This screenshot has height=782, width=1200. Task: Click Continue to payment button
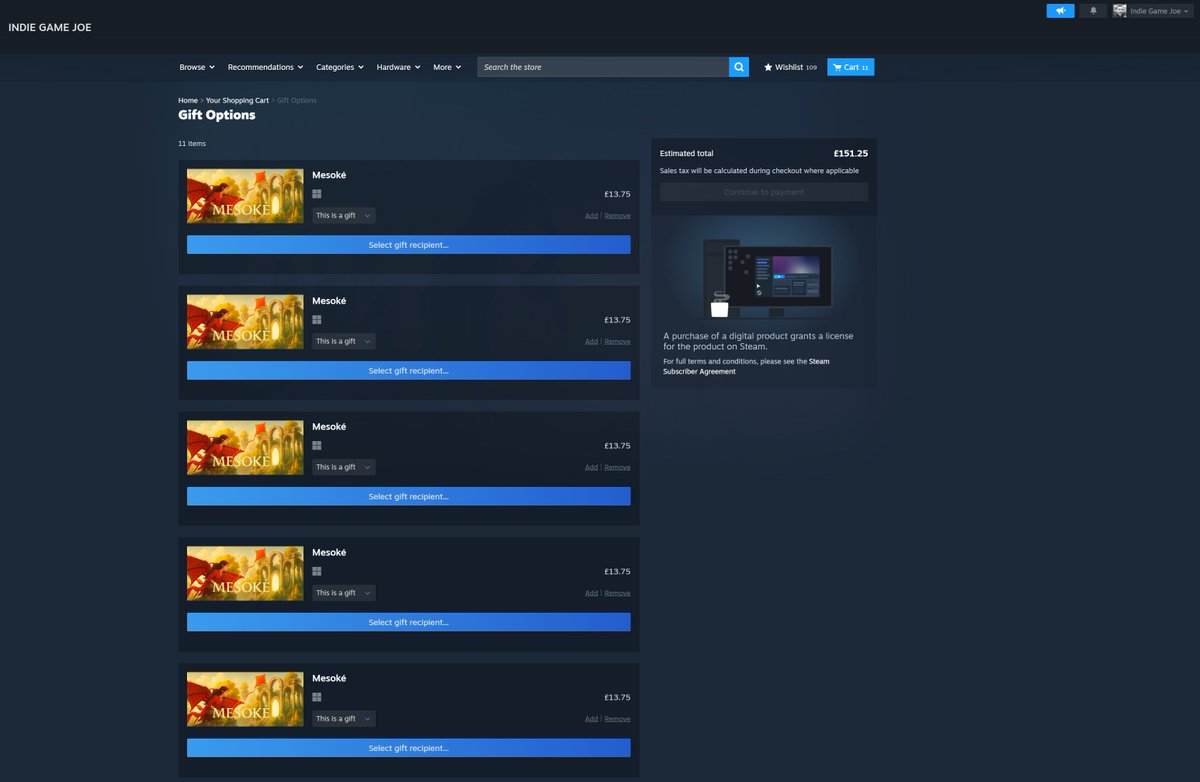coord(764,192)
